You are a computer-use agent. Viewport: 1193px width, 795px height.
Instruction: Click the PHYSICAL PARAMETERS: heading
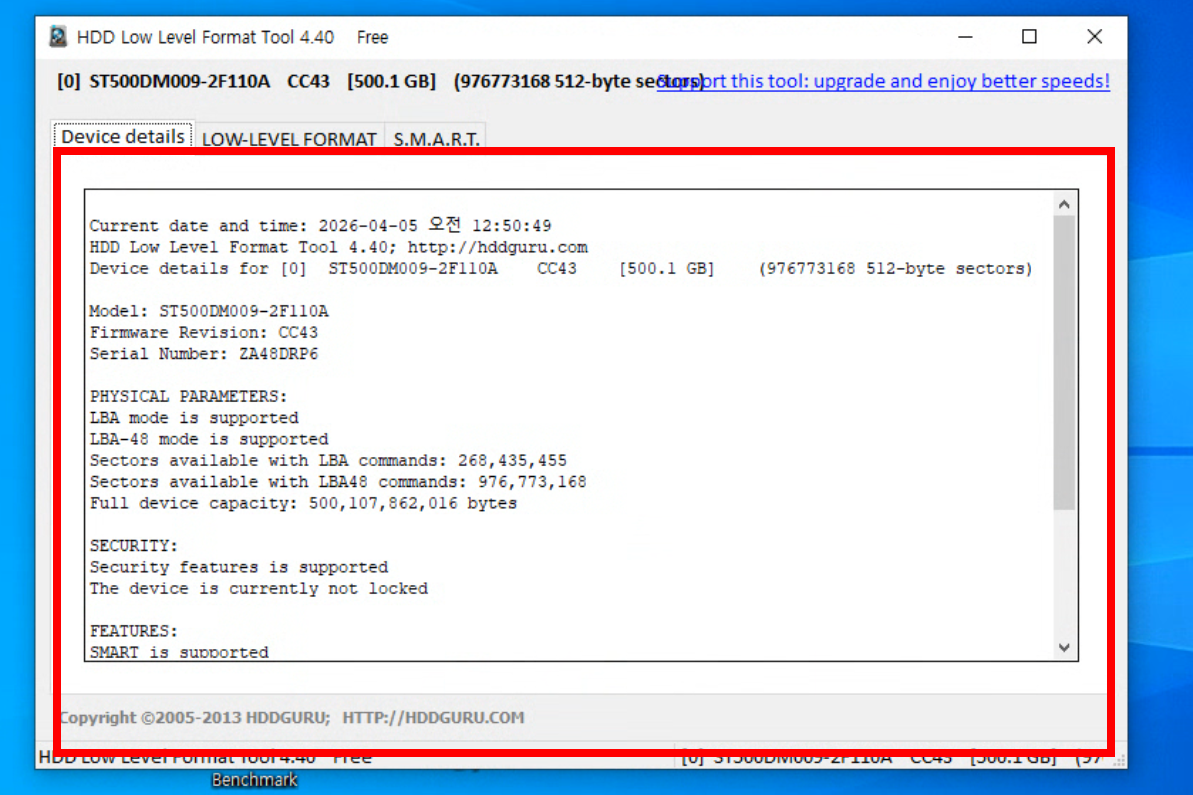coord(189,396)
